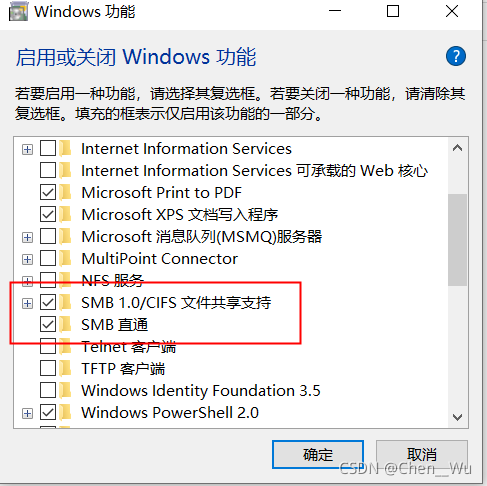The width and height of the screenshot is (487, 486).
Task: Click the folder icon next to Internet Information Services
Action: 66,148
